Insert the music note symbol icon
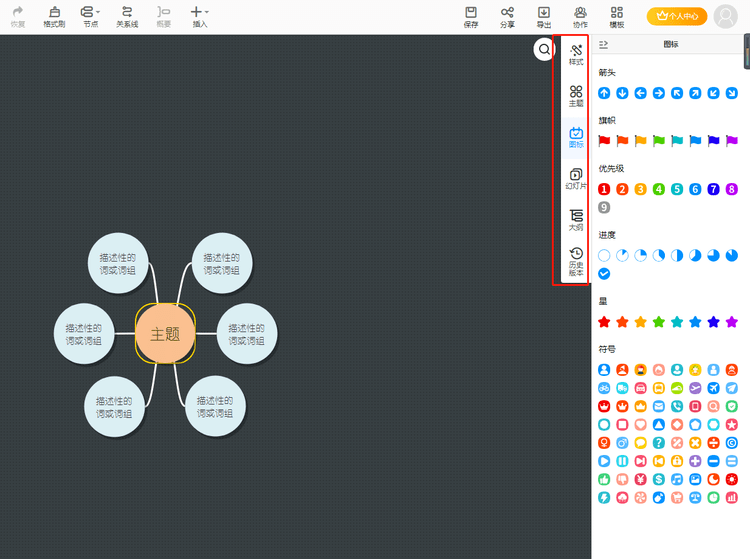 click(x=677, y=479)
